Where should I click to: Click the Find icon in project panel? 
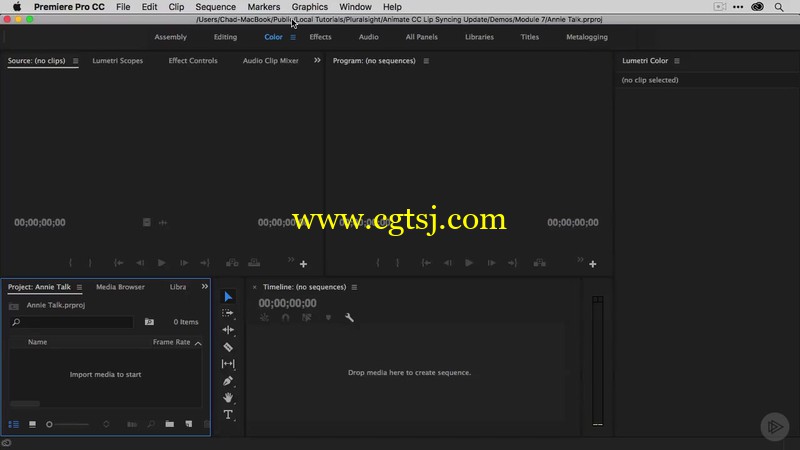[x=151, y=424]
